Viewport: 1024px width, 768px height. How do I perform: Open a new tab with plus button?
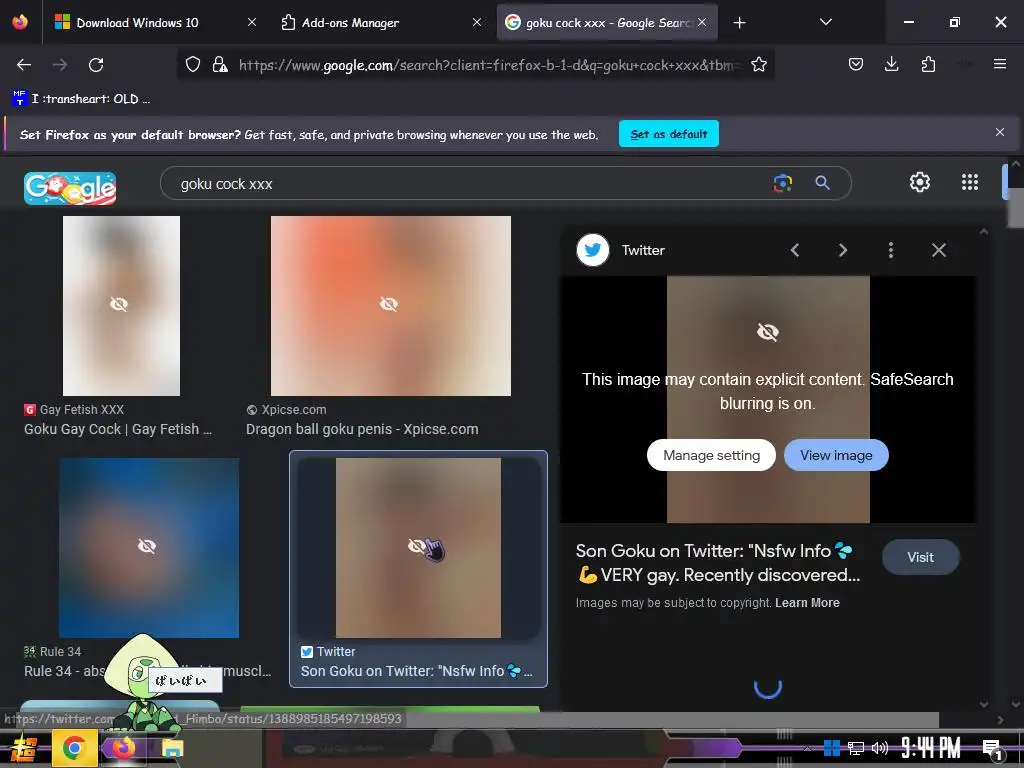(739, 23)
